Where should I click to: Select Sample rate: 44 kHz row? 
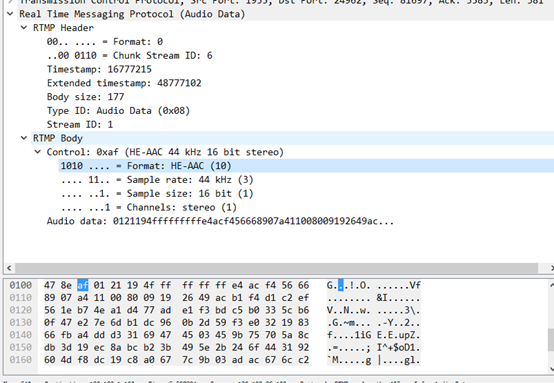coord(157,179)
